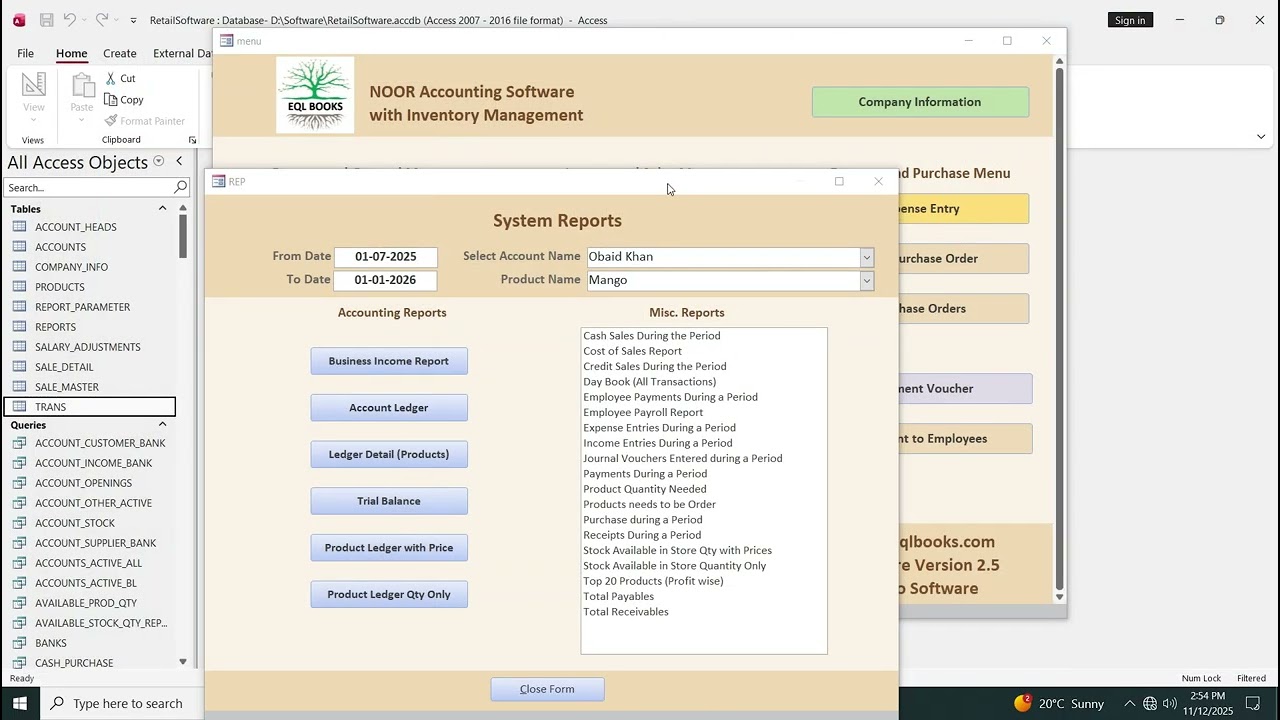Viewport: 1280px width, 720px height.
Task: Select the PRODUCTS table icon
Action: [x=19, y=287]
